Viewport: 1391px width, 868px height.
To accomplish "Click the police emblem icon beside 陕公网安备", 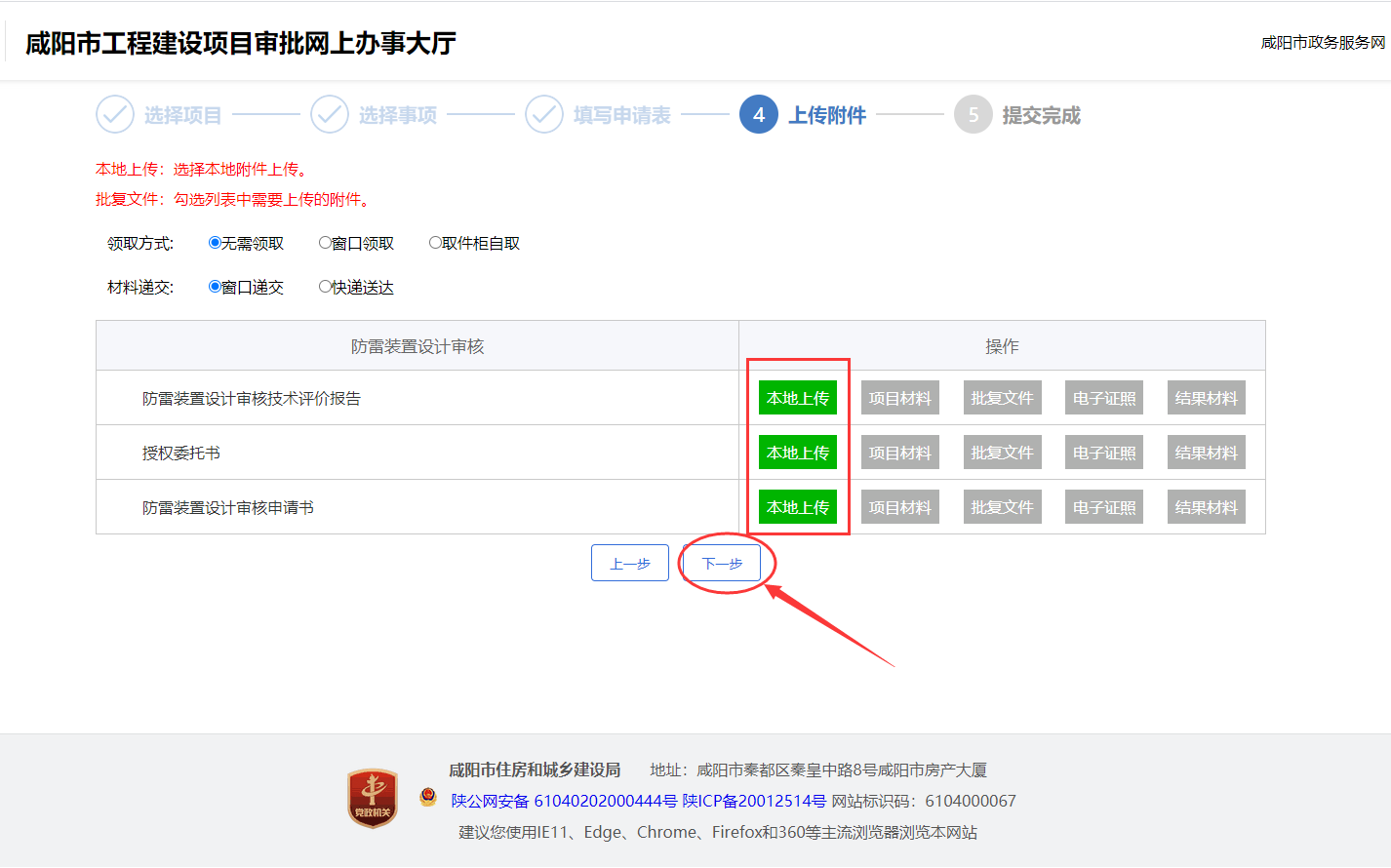I will point(428,797).
